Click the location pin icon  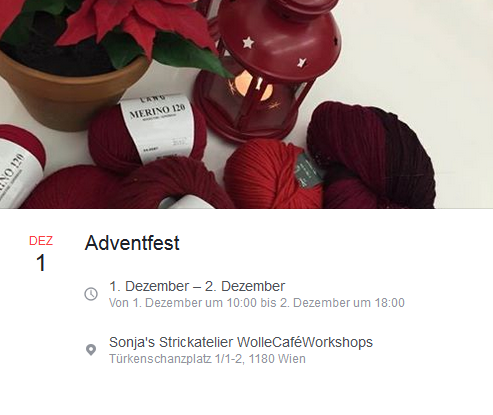pos(91,350)
